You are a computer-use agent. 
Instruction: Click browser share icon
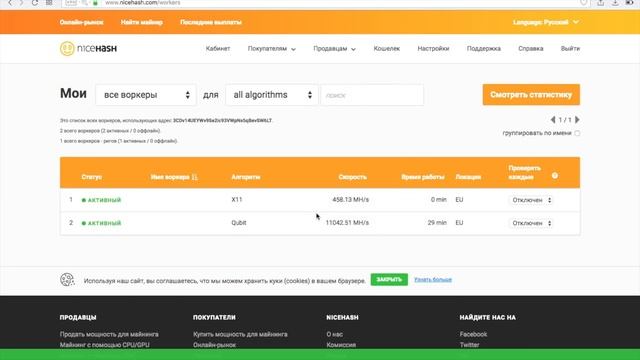pyautogui.click(x=600, y=3)
